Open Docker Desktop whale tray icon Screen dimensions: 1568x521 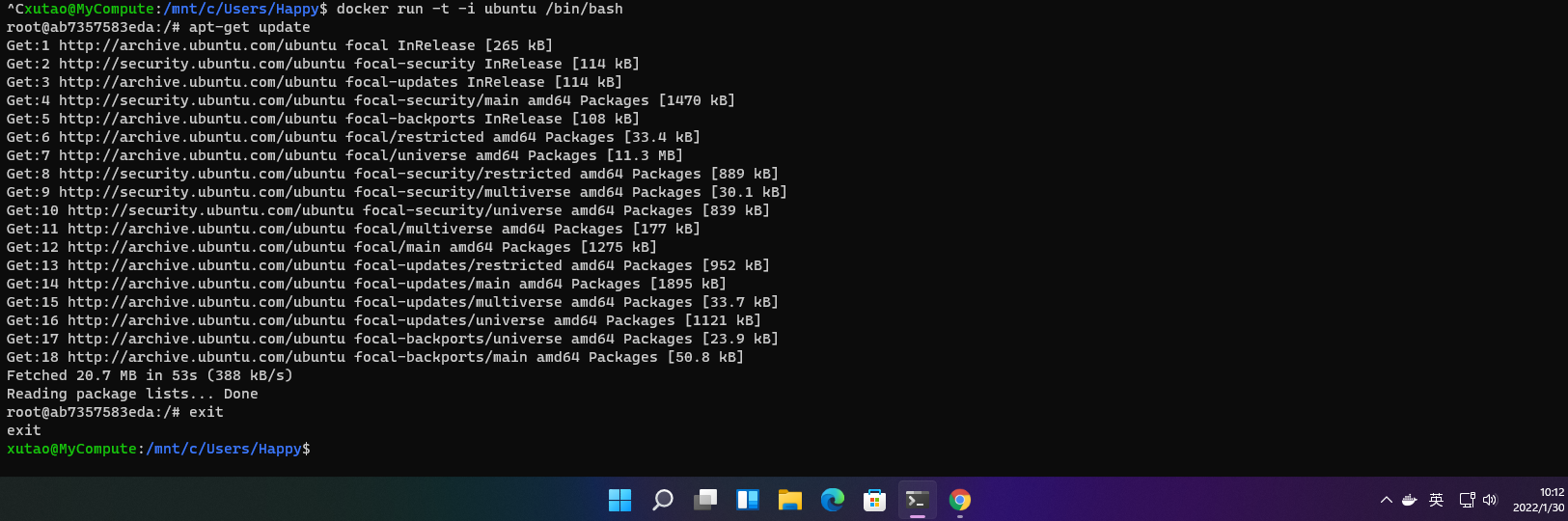pyautogui.click(x=1410, y=500)
